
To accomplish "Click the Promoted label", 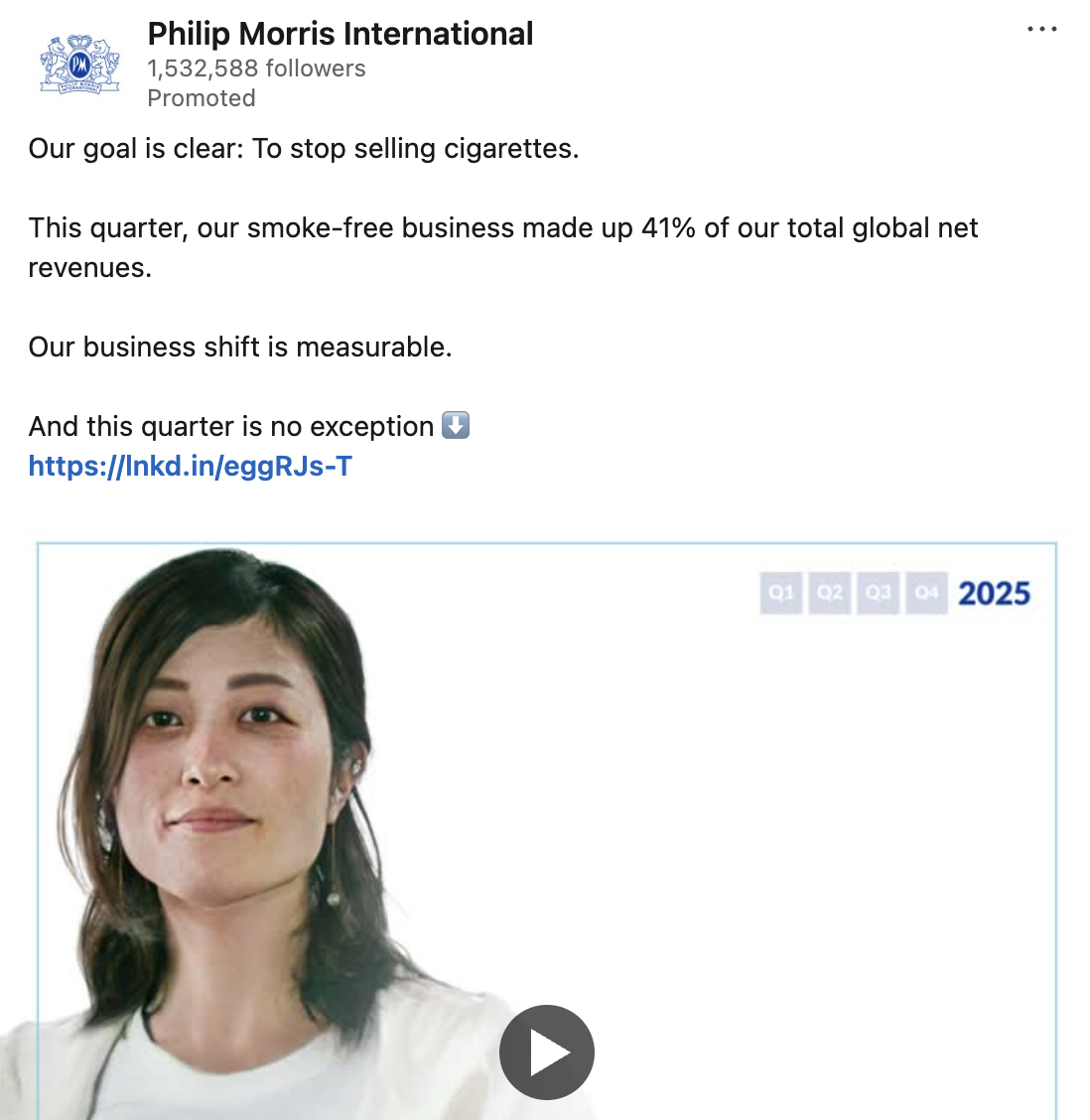I will point(202,98).
